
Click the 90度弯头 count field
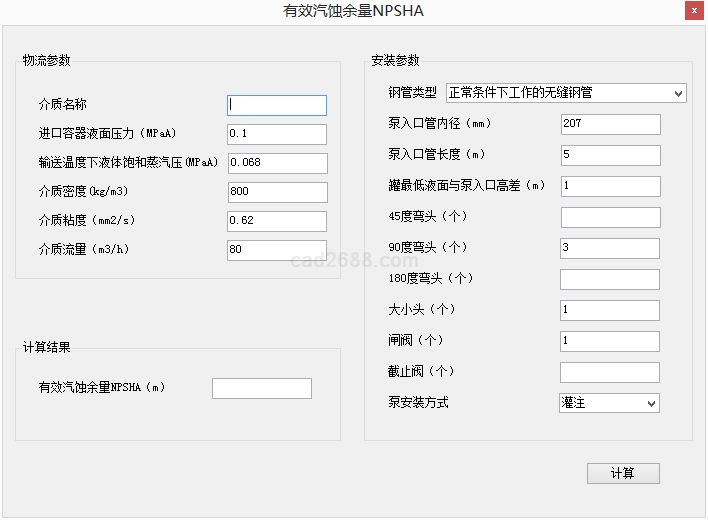coord(610,248)
